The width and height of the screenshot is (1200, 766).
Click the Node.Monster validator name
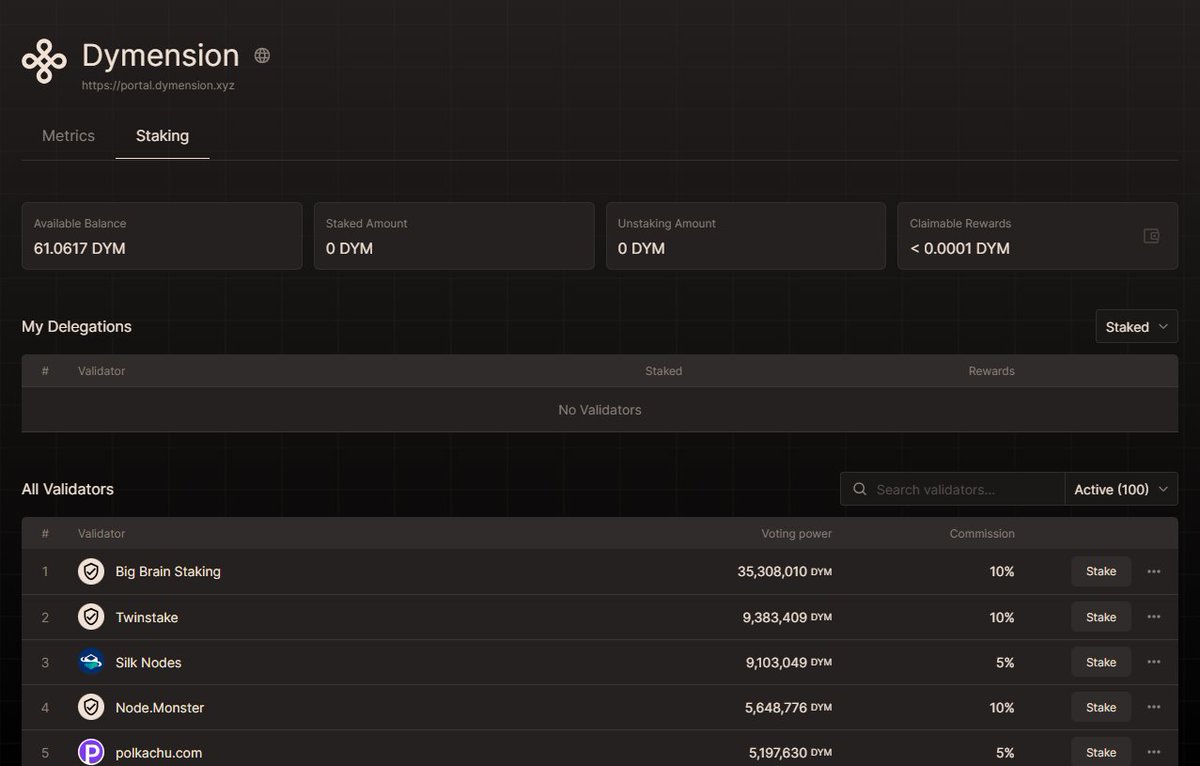(160, 707)
